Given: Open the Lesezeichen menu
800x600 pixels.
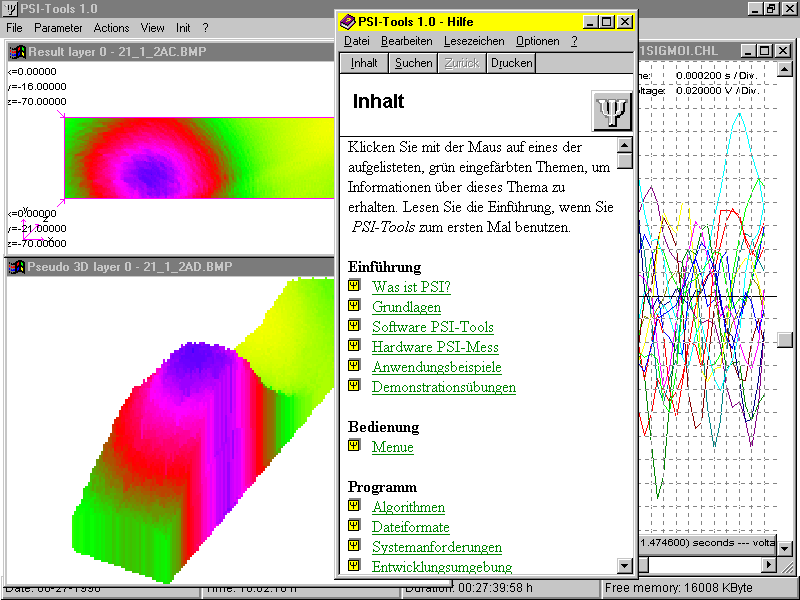Looking at the screenshot, I should (473, 41).
